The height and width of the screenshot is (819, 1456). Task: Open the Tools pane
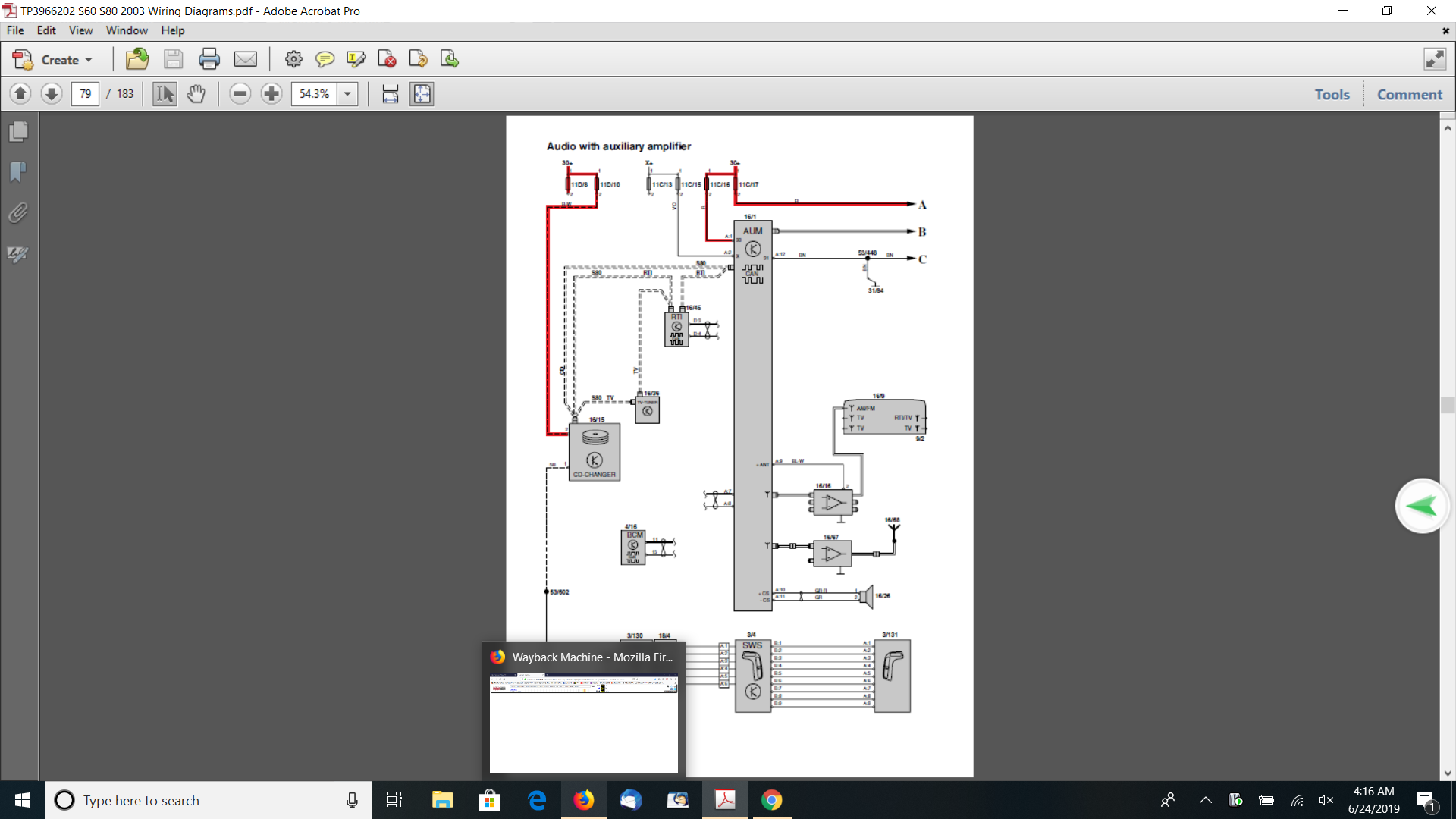[1332, 94]
